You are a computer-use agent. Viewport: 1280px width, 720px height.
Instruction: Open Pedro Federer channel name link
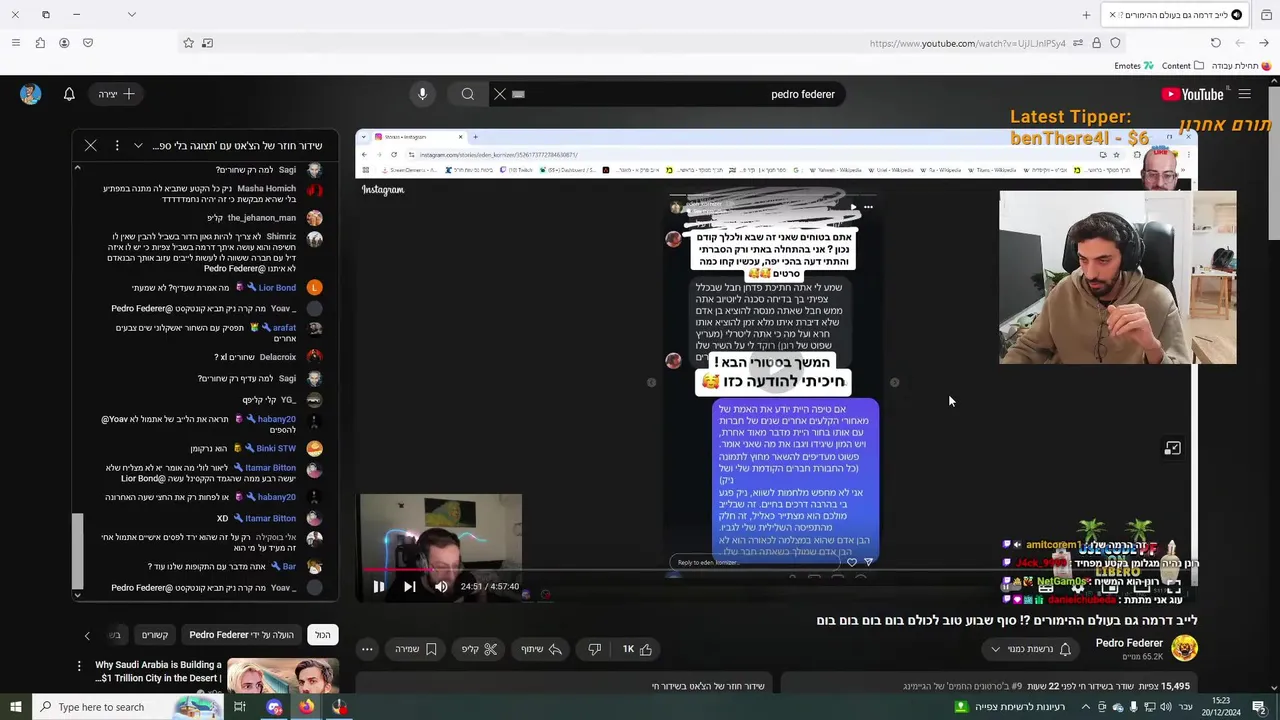coord(1129,643)
